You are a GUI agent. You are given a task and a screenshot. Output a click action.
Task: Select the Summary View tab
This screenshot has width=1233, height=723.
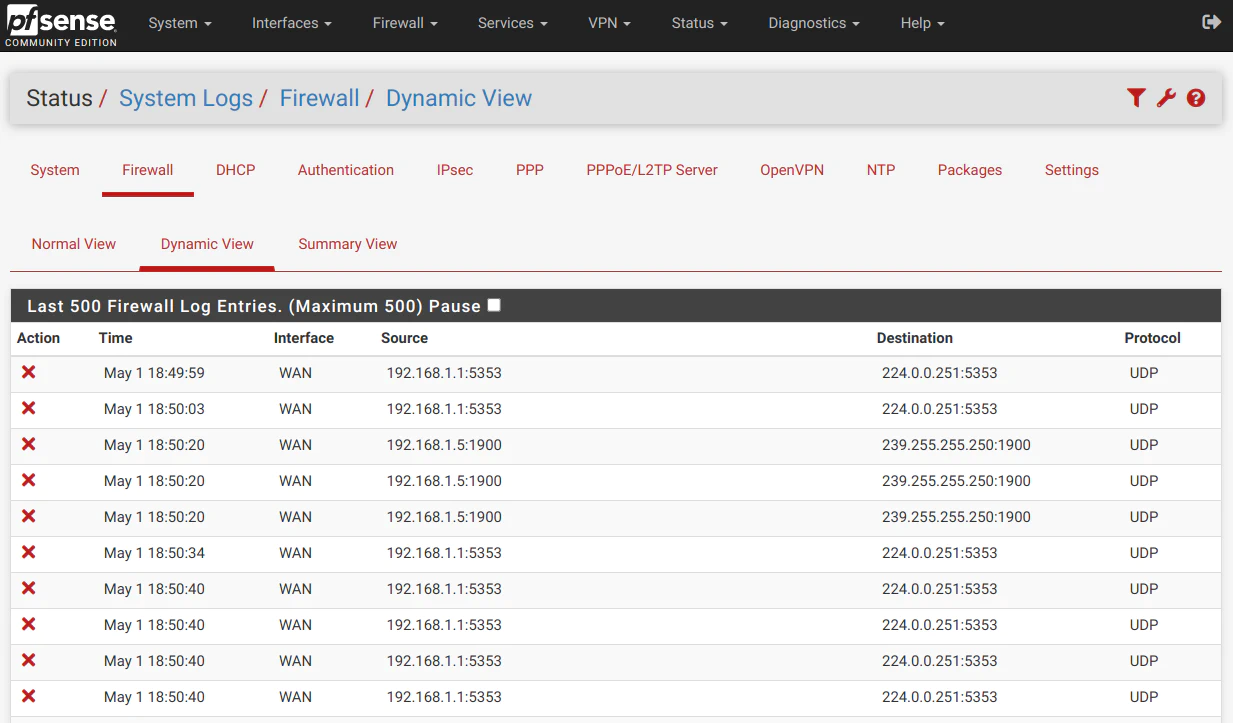[348, 244]
